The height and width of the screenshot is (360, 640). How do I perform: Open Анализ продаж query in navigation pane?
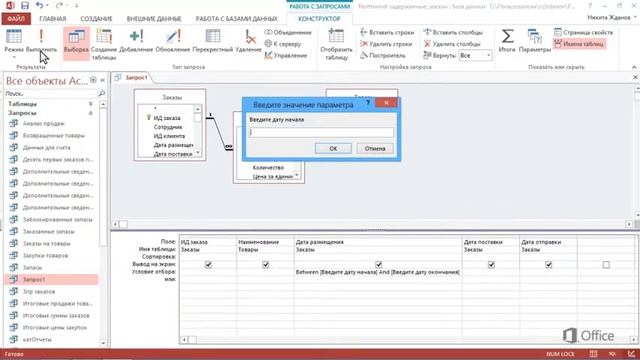(44, 123)
